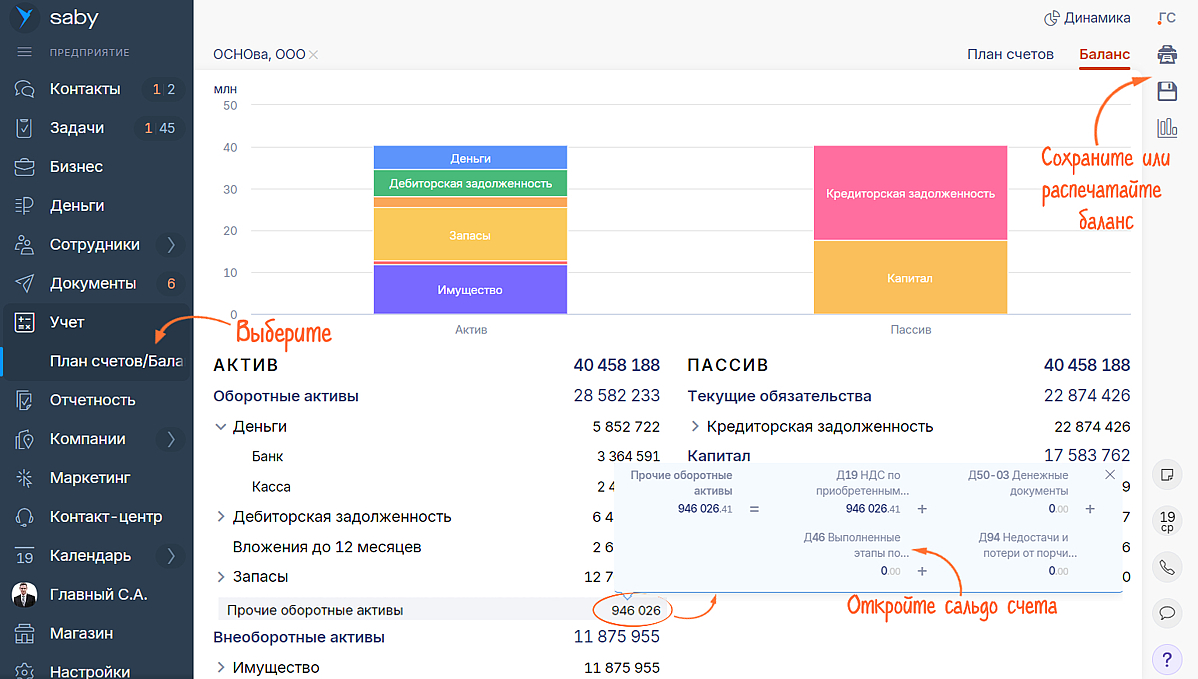
Task: Expand Дебиторская задолженность row
Action: click(220, 517)
